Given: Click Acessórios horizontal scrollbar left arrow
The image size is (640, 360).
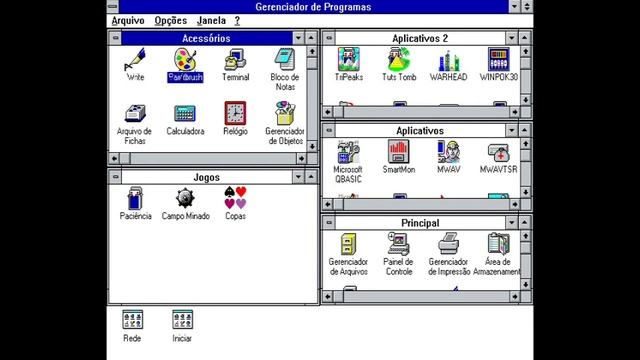Looking at the screenshot, I should pyautogui.click(x=114, y=158).
